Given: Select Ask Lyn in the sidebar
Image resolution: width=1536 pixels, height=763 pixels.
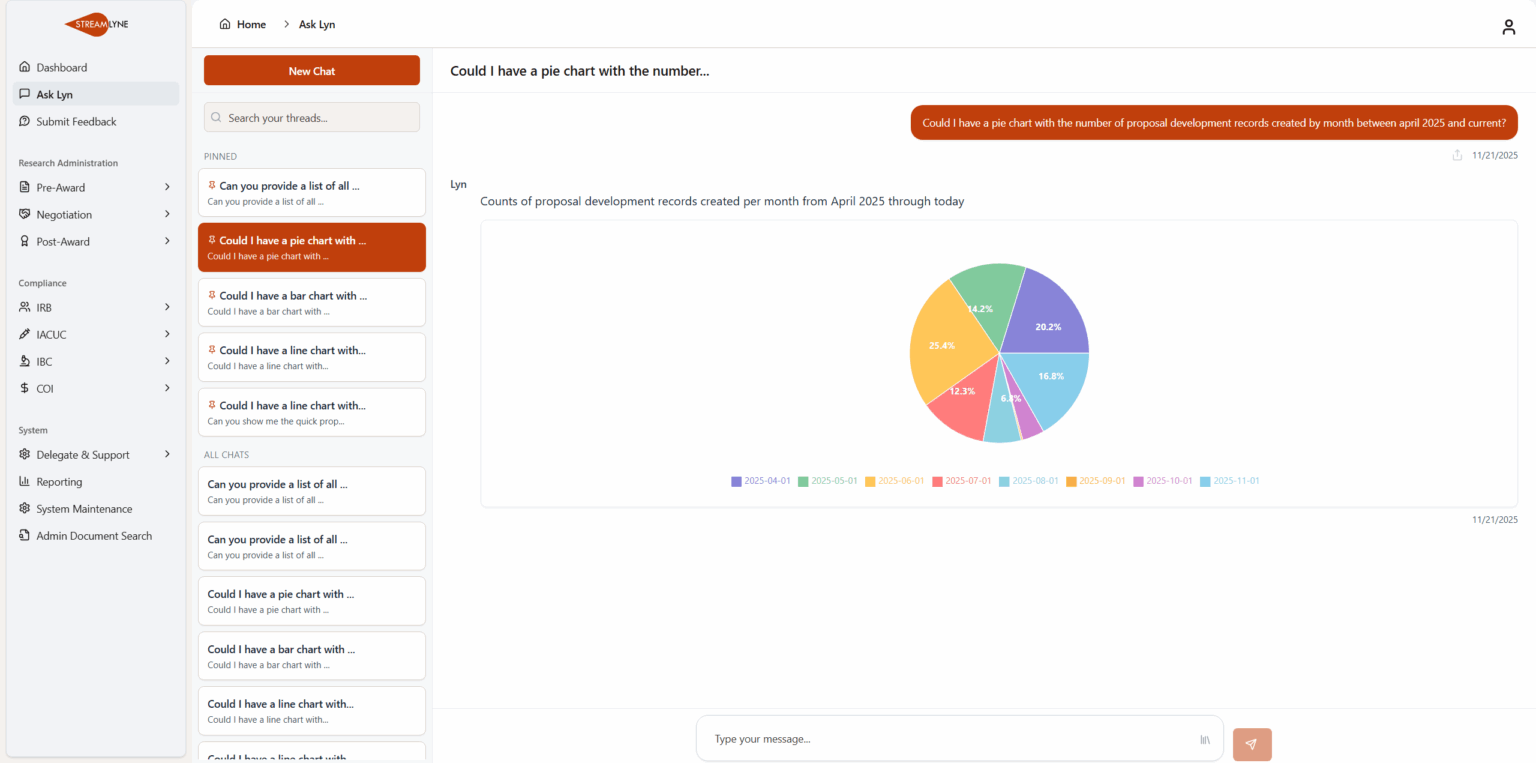Looking at the screenshot, I should tap(55, 95).
